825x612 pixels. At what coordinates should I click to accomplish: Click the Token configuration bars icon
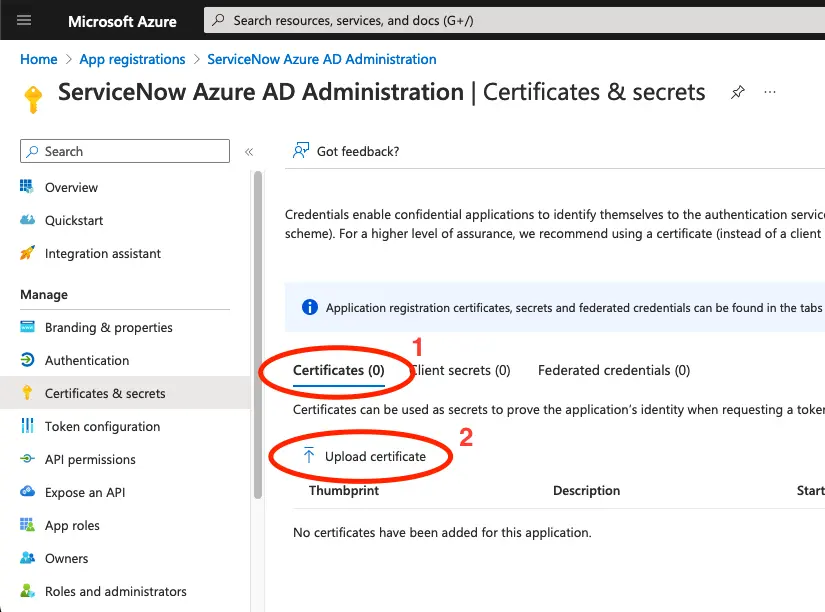(27, 426)
